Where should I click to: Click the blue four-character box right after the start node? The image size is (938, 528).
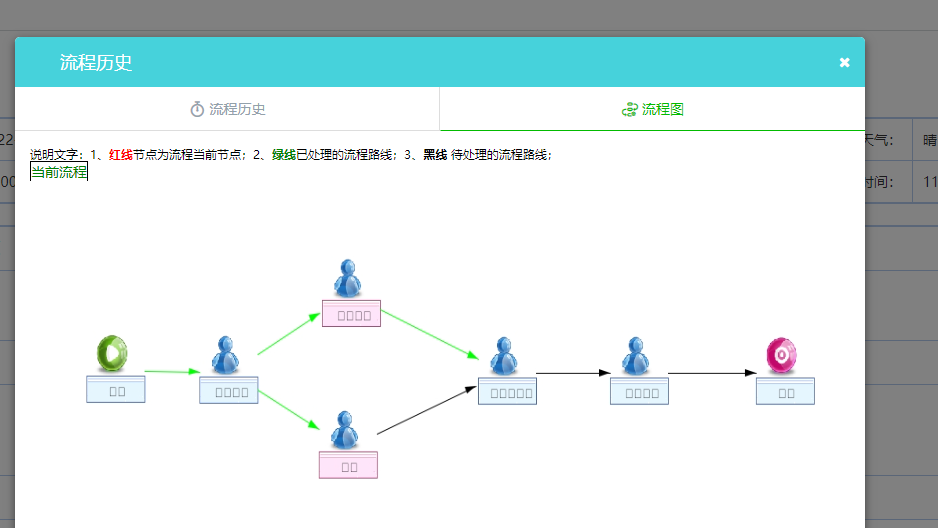click(229, 390)
